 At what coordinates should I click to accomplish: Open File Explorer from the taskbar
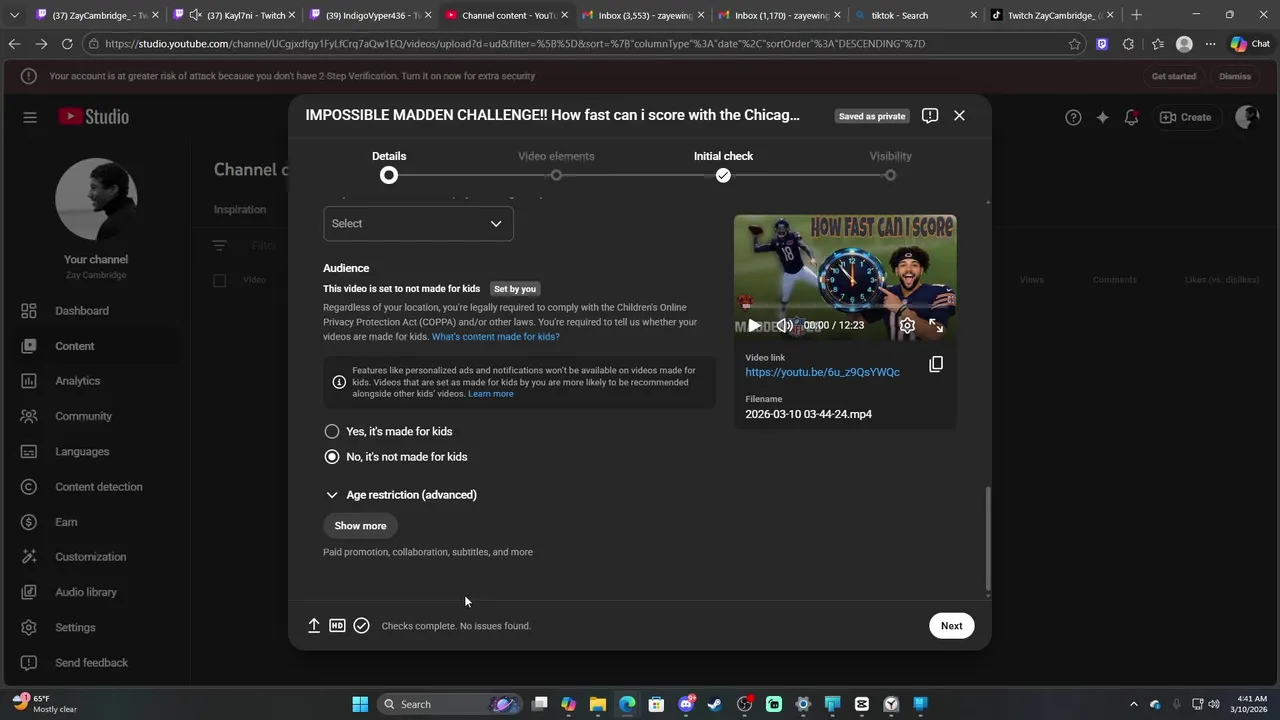click(x=598, y=704)
